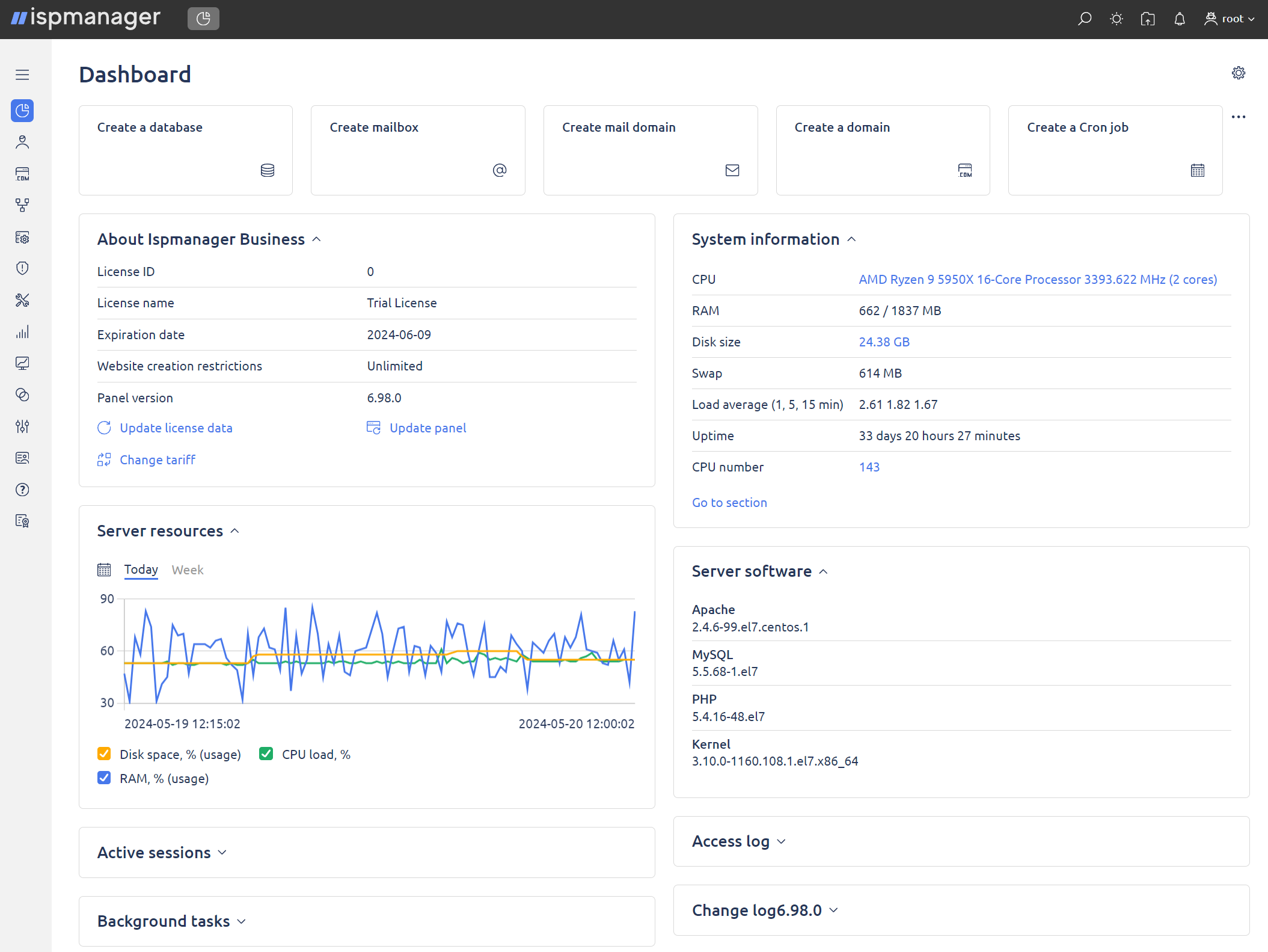Click Change tariff link

147,460
